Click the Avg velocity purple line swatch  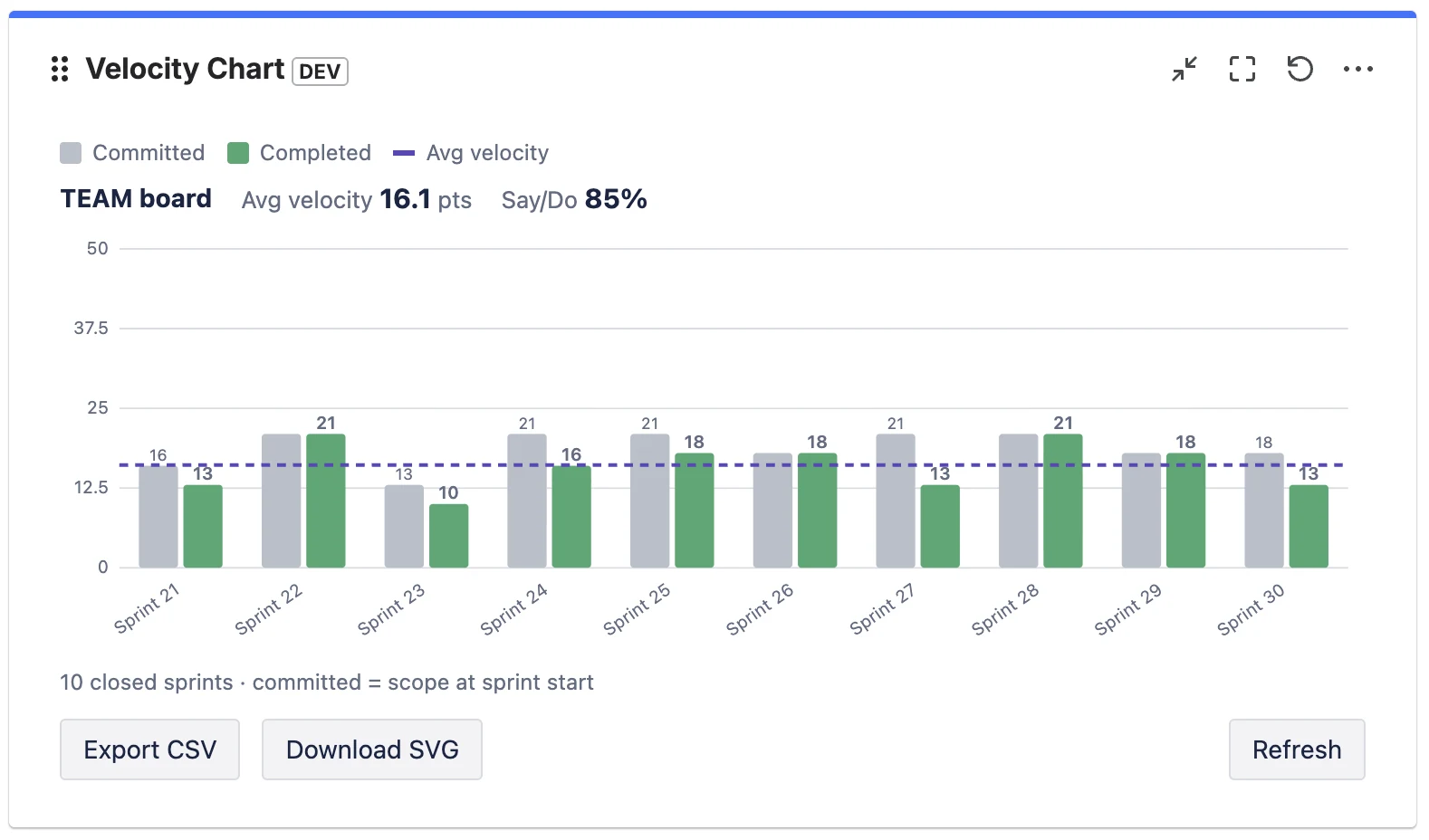(404, 153)
